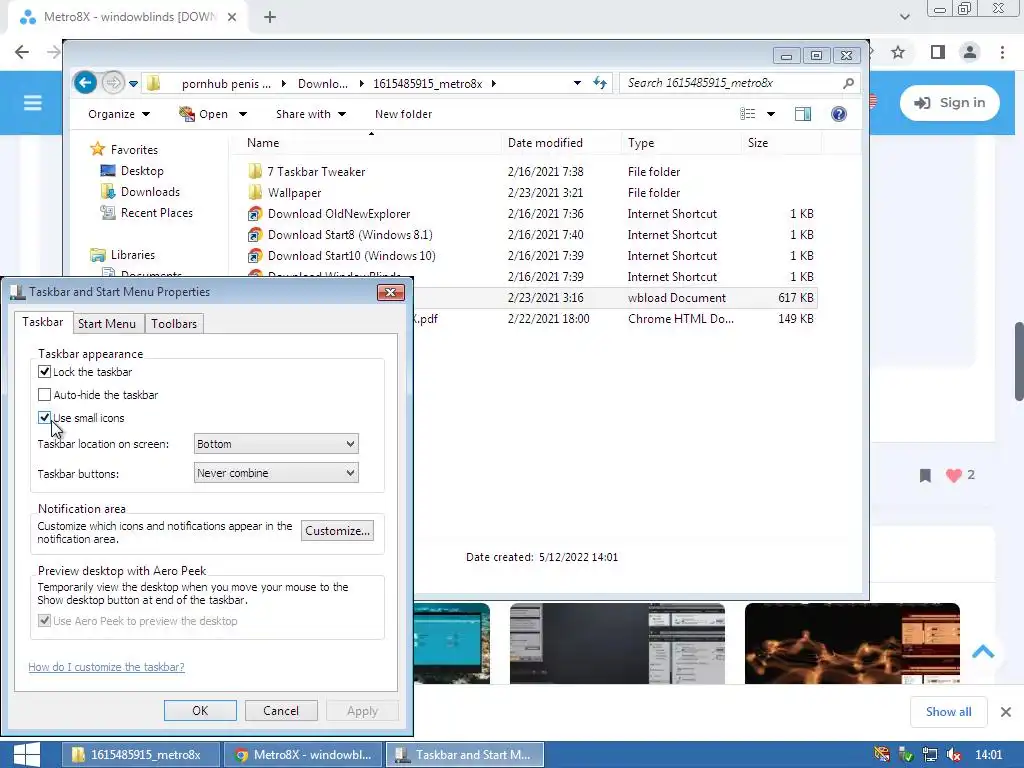
Task: Select the Wallpaper folder icon
Action: (255, 193)
